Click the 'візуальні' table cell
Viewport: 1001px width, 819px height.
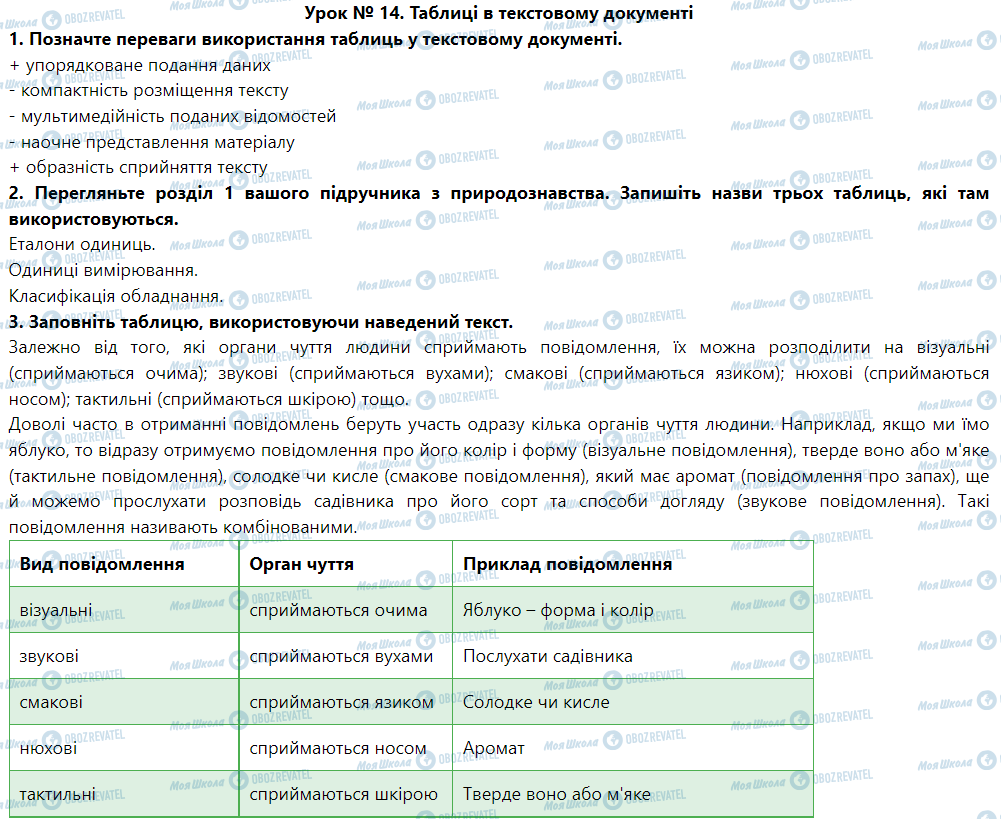(56, 610)
